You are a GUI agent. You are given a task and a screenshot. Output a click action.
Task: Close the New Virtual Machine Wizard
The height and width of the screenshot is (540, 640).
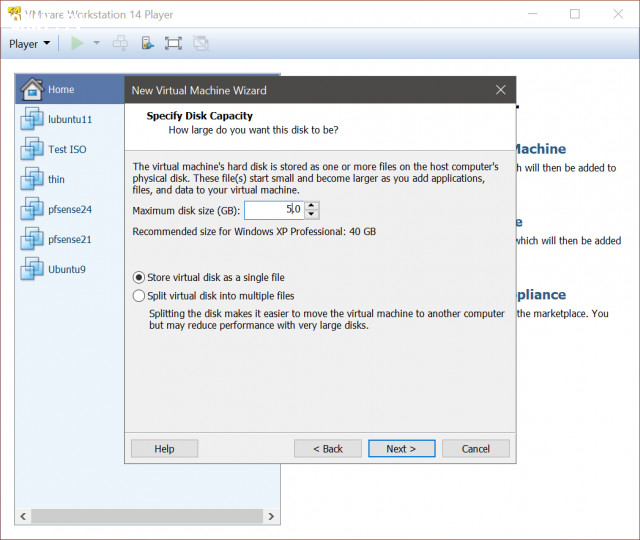pyautogui.click(x=501, y=90)
